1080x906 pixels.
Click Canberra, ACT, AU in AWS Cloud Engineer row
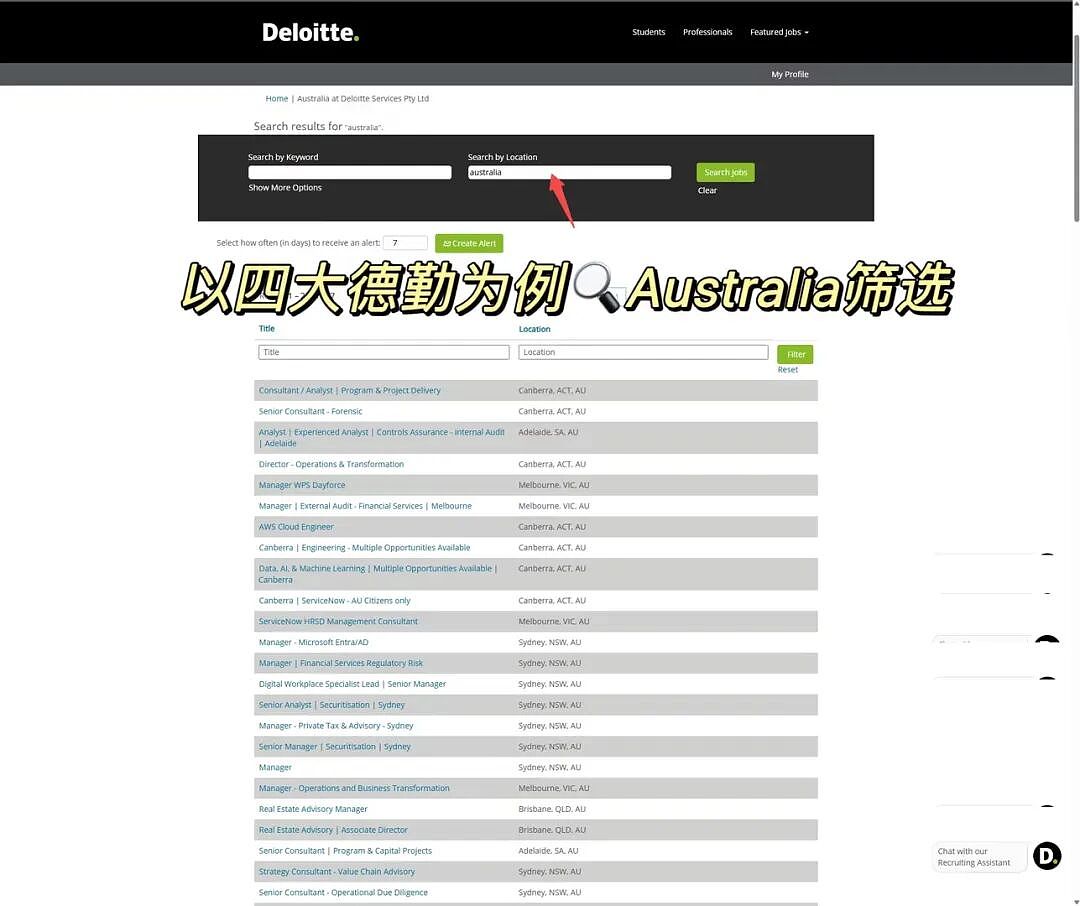pyautogui.click(x=552, y=527)
